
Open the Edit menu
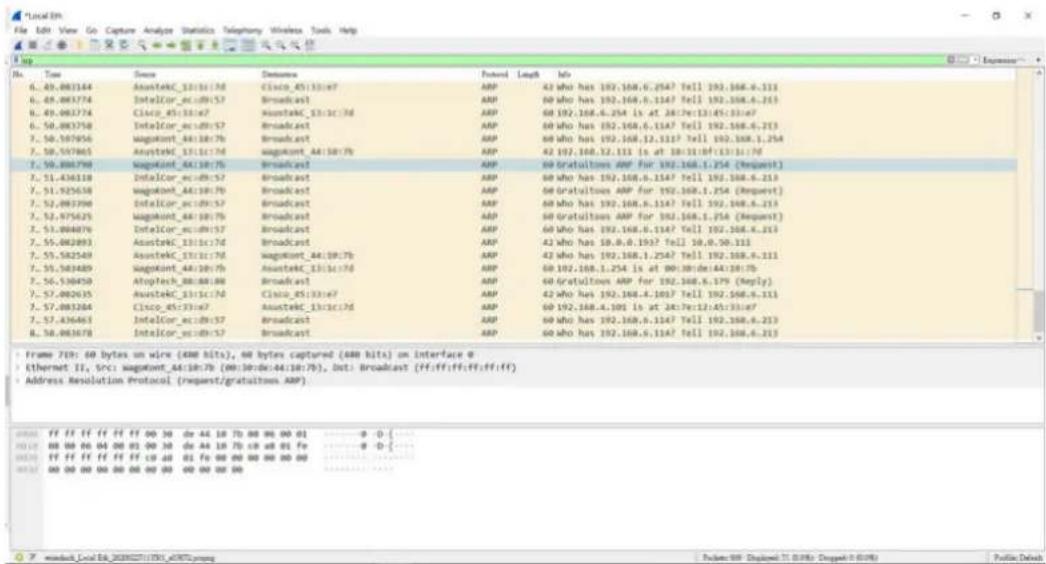(43, 30)
